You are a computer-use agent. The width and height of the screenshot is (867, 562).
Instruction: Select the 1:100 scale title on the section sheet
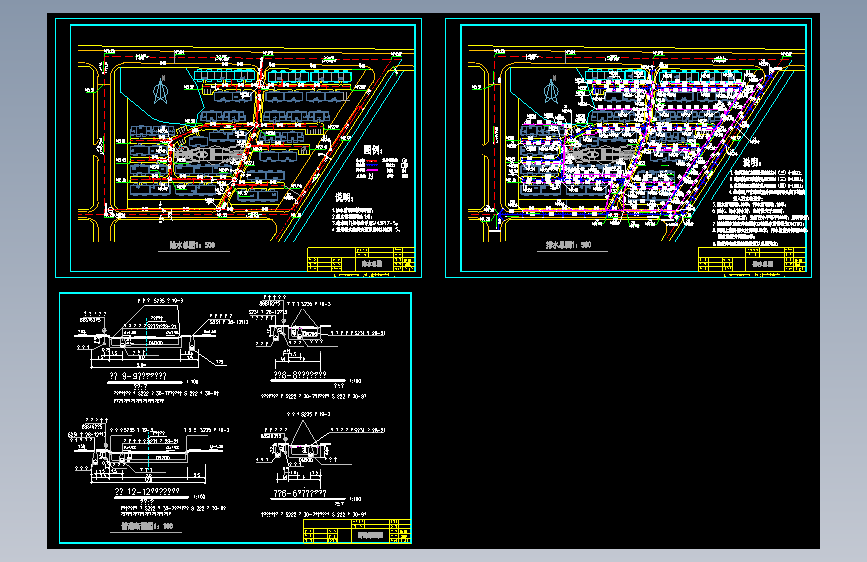coord(147,526)
